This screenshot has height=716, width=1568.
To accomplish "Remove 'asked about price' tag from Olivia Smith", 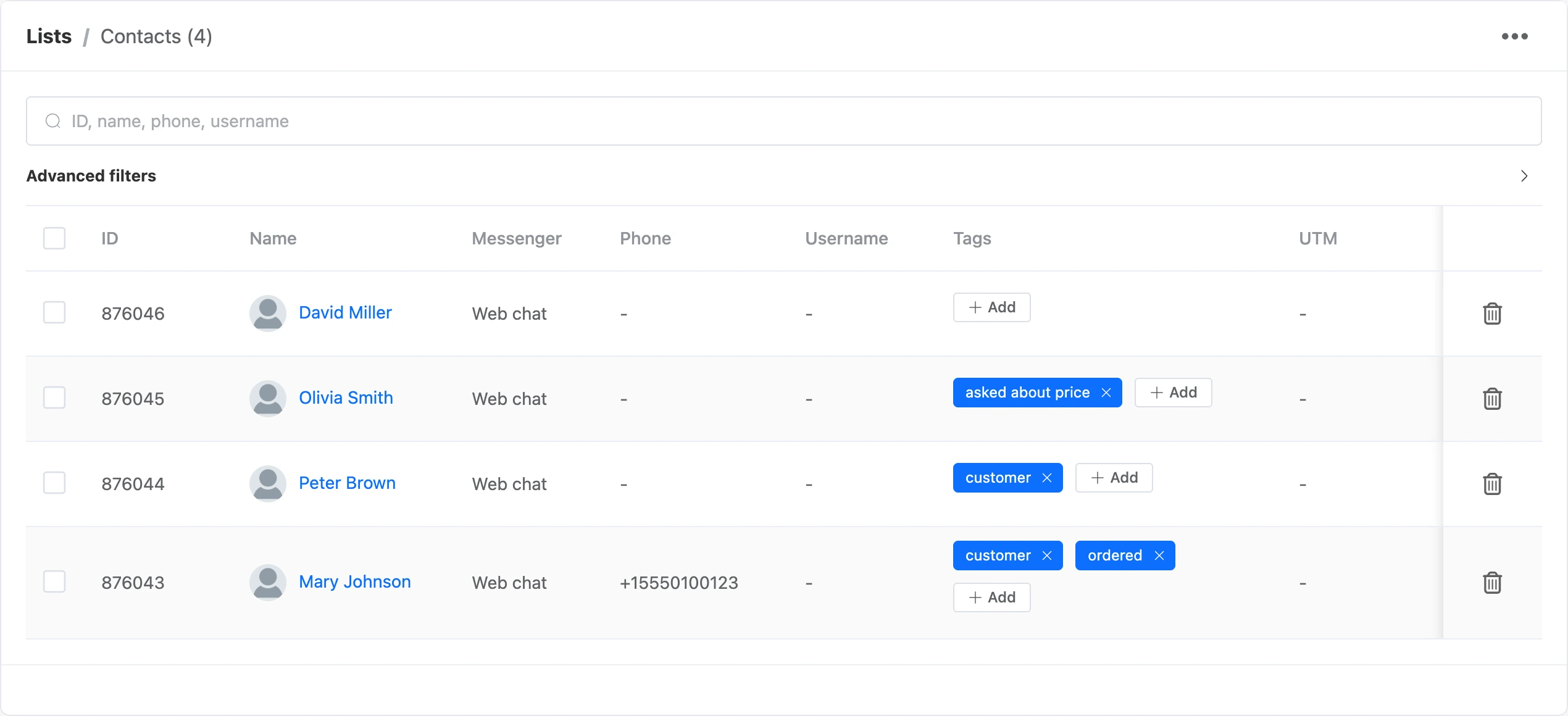I will (1106, 393).
